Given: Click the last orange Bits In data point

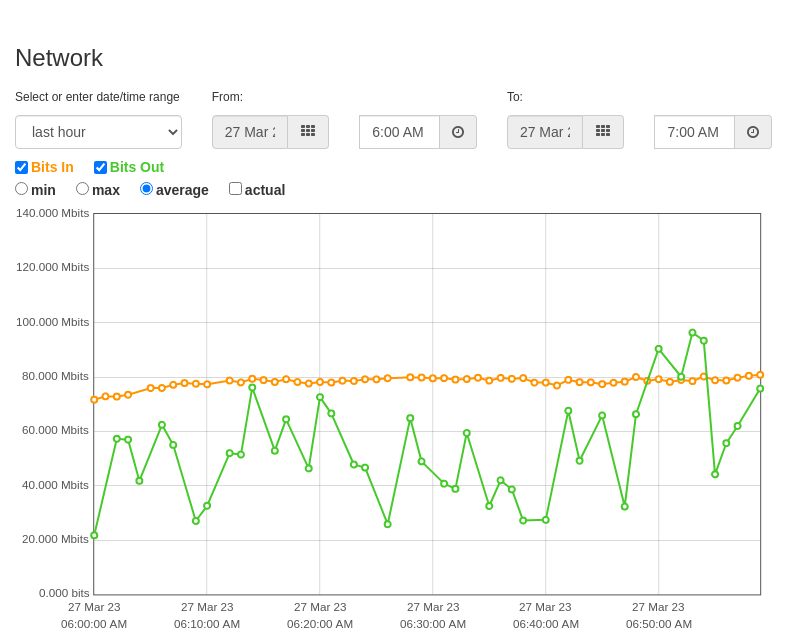Looking at the screenshot, I should [760, 375].
